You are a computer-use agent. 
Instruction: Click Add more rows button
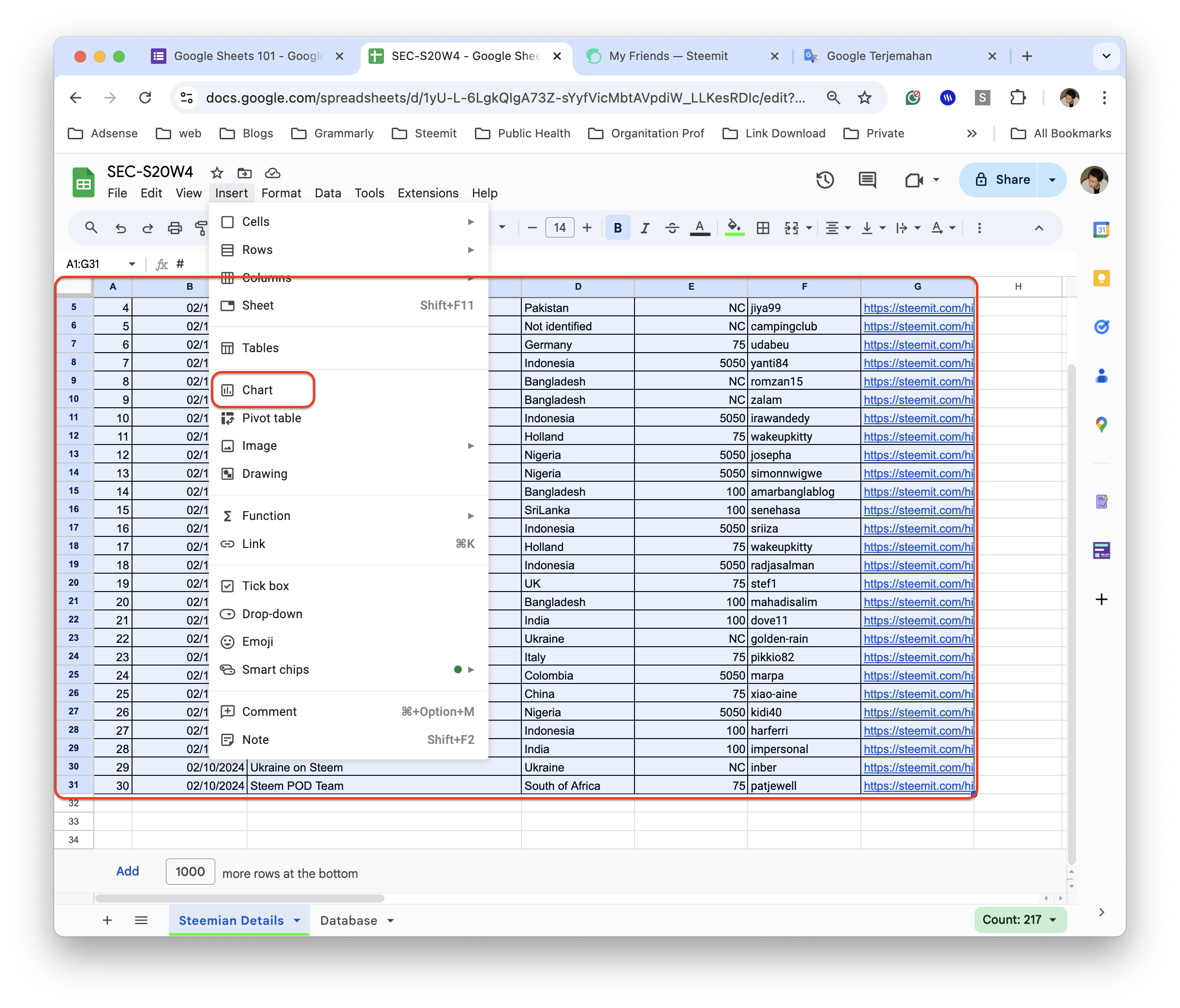(x=128, y=871)
